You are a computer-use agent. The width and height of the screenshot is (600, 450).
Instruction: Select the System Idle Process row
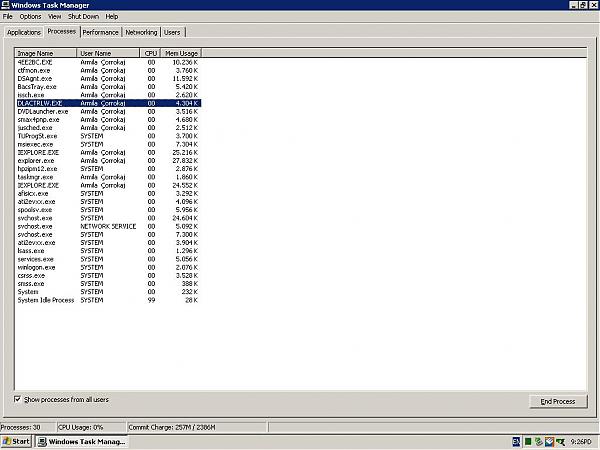pos(109,300)
